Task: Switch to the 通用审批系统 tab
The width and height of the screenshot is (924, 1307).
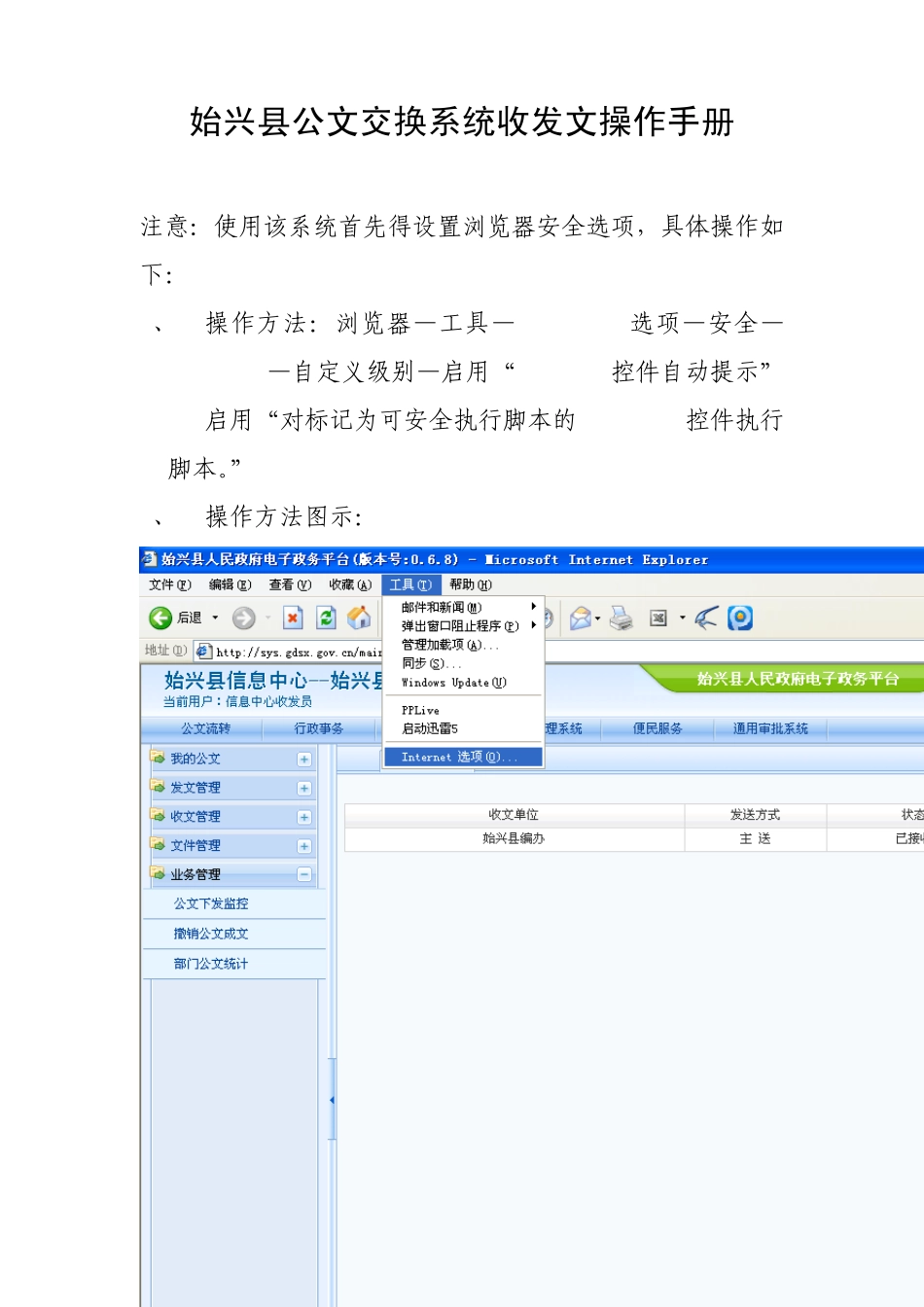Action: click(x=770, y=728)
